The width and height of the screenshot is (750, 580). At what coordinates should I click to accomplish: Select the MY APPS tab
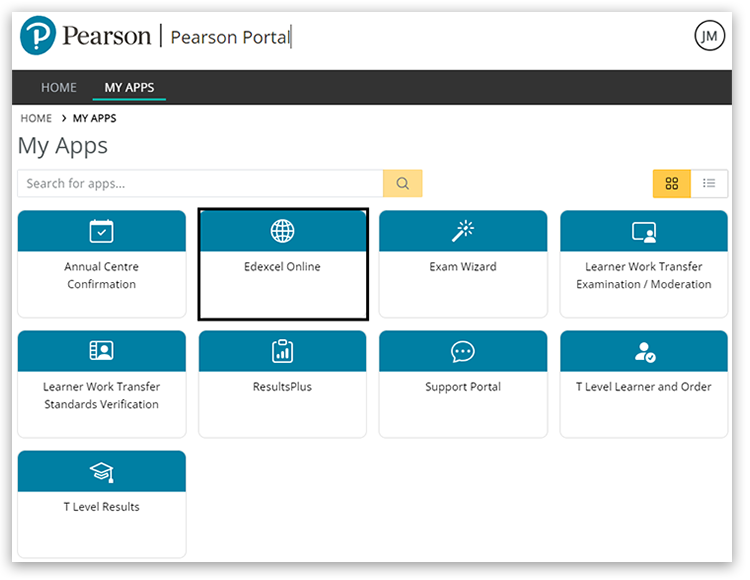coord(129,87)
